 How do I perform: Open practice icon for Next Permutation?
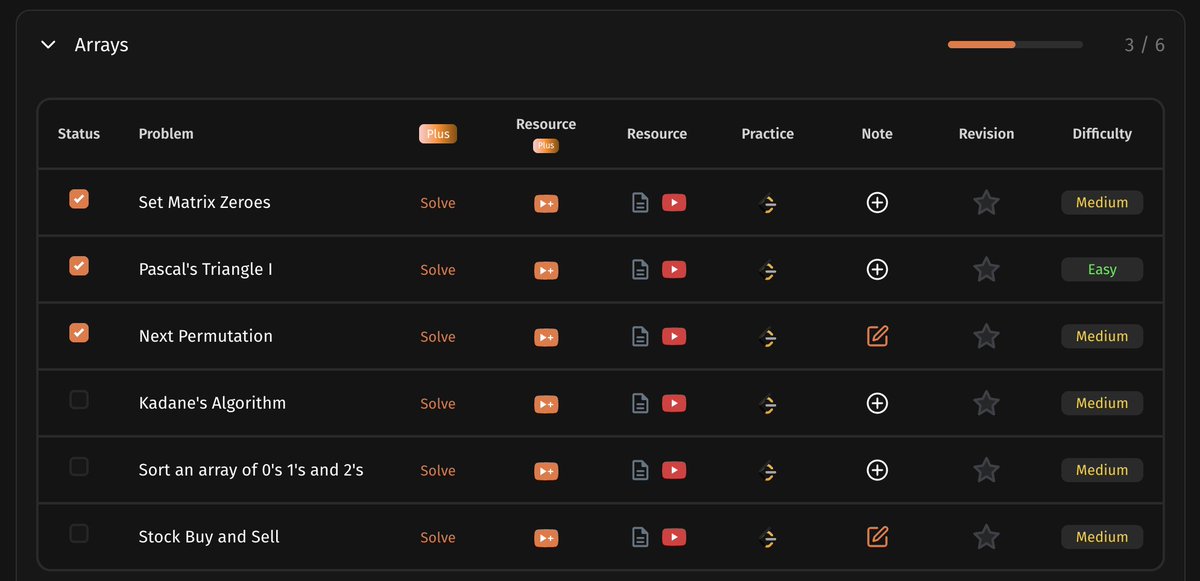[x=768, y=338]
